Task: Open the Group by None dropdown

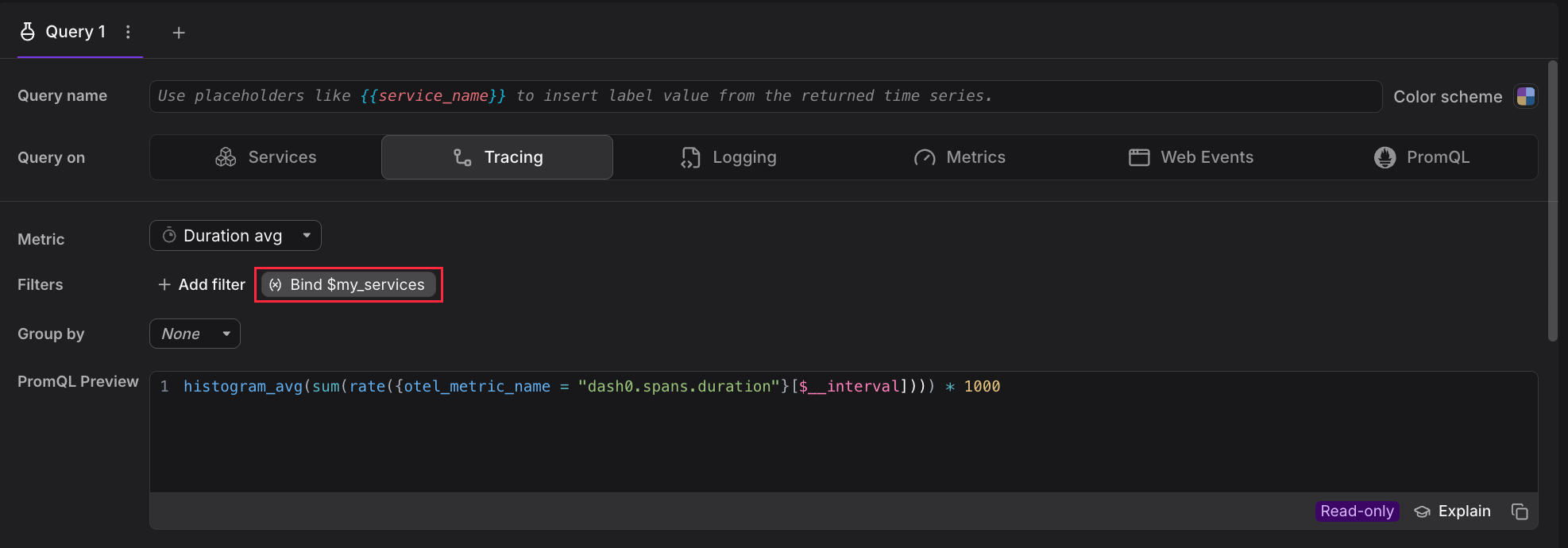Action: [x=195, y=334]
